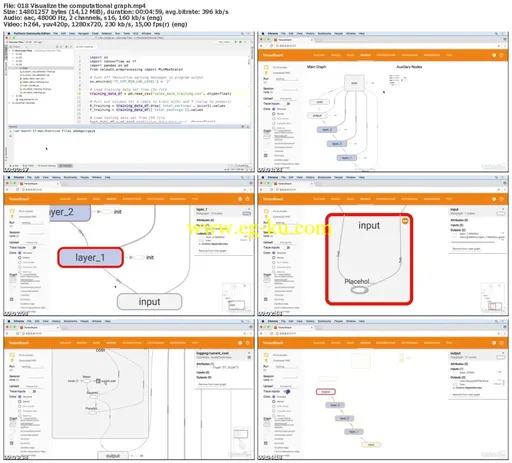Click Fit to screen icon in layer_1 zoomed frame

tap(12, 211)
